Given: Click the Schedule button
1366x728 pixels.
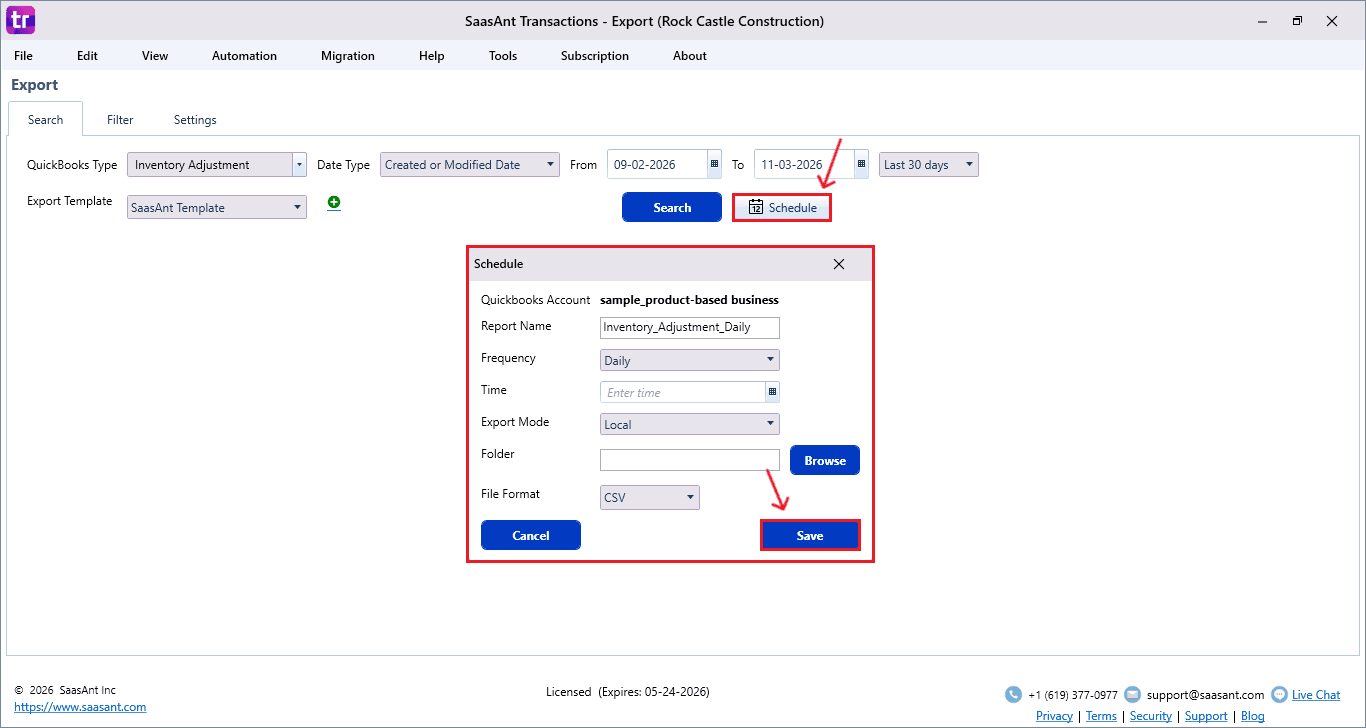Looking at the screenshot, I should [782, 207].
